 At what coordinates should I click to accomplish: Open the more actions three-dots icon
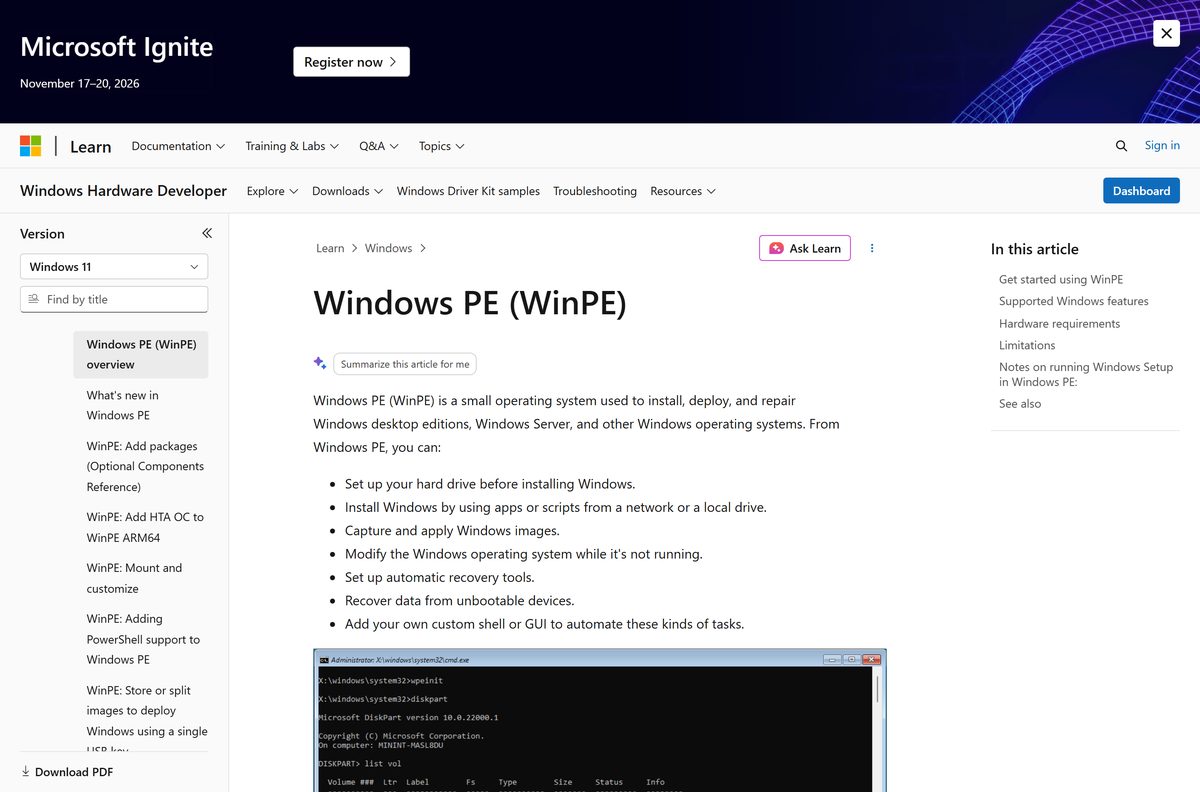click(x=872, y=248)
